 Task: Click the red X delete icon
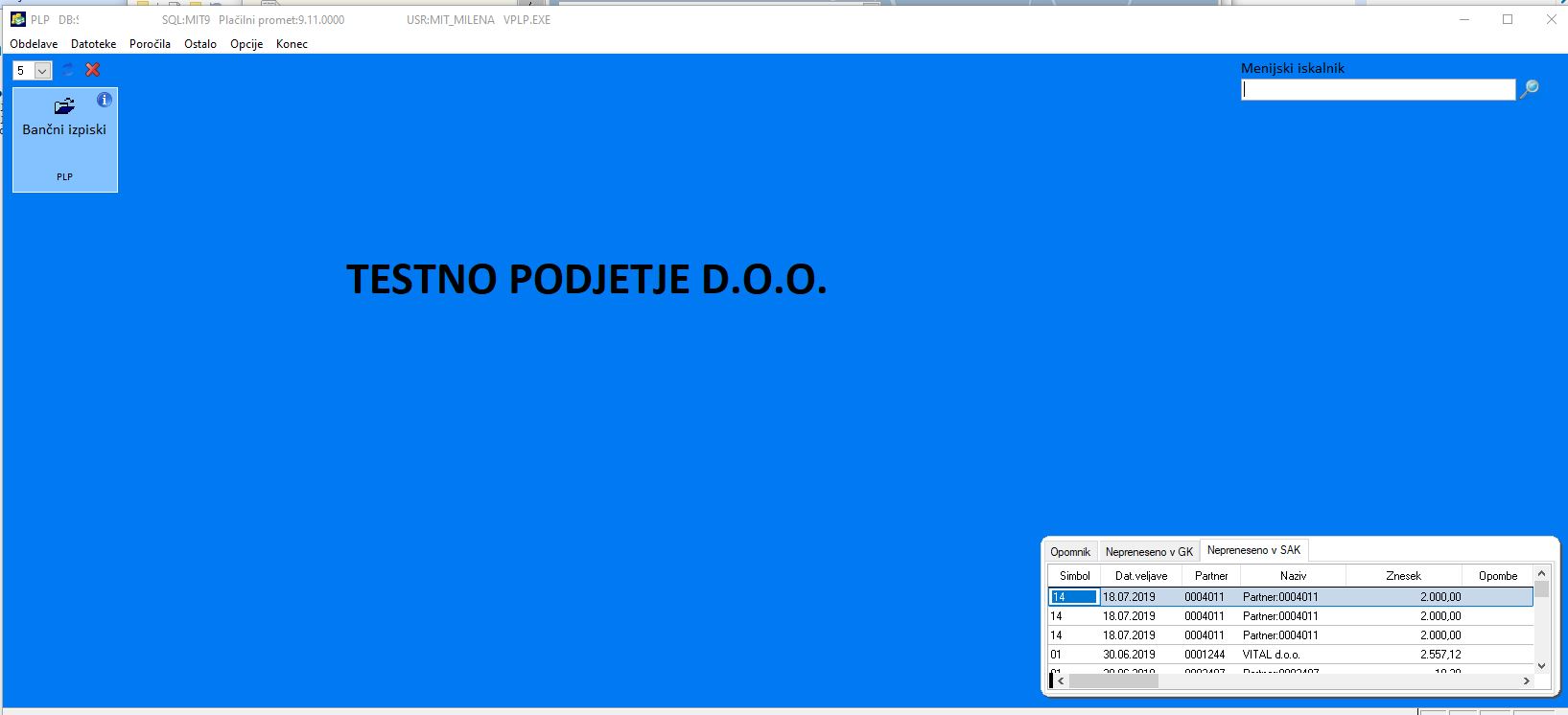93,70
